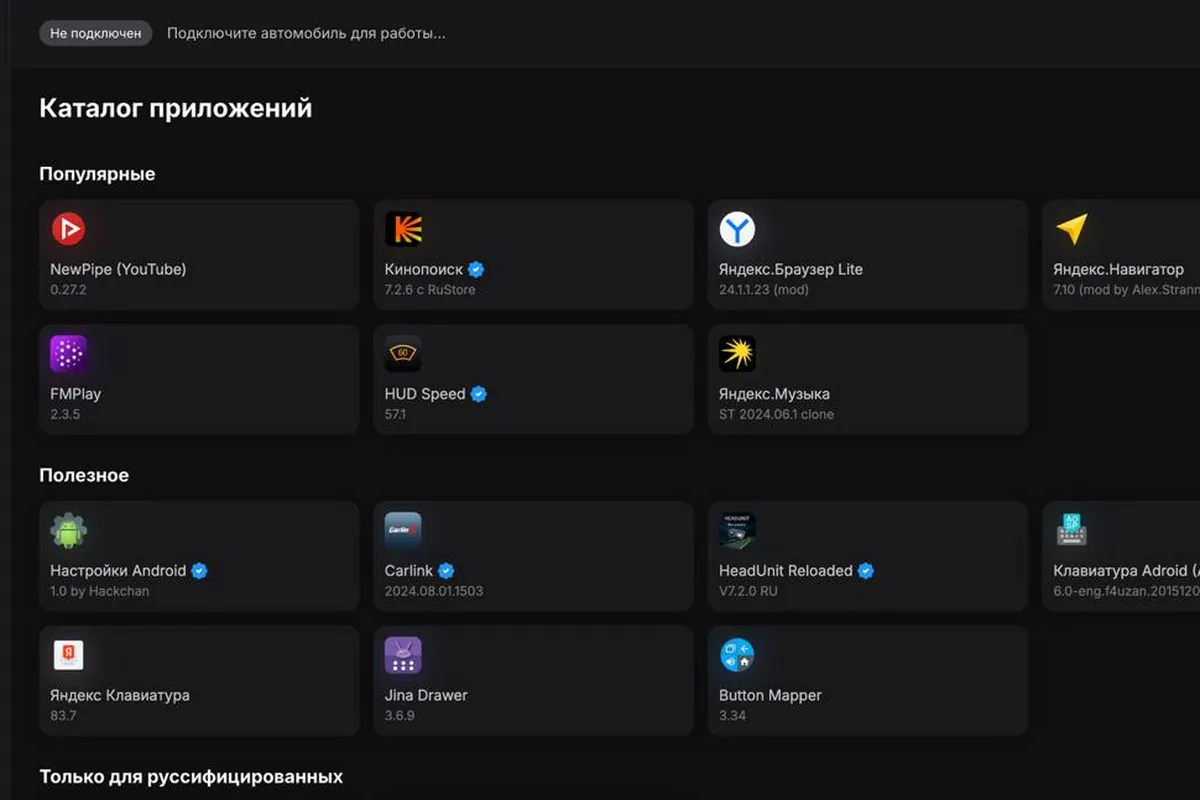Open the Carlink app icon
The image size is (1200, 800).
click(x=403, y=530)
